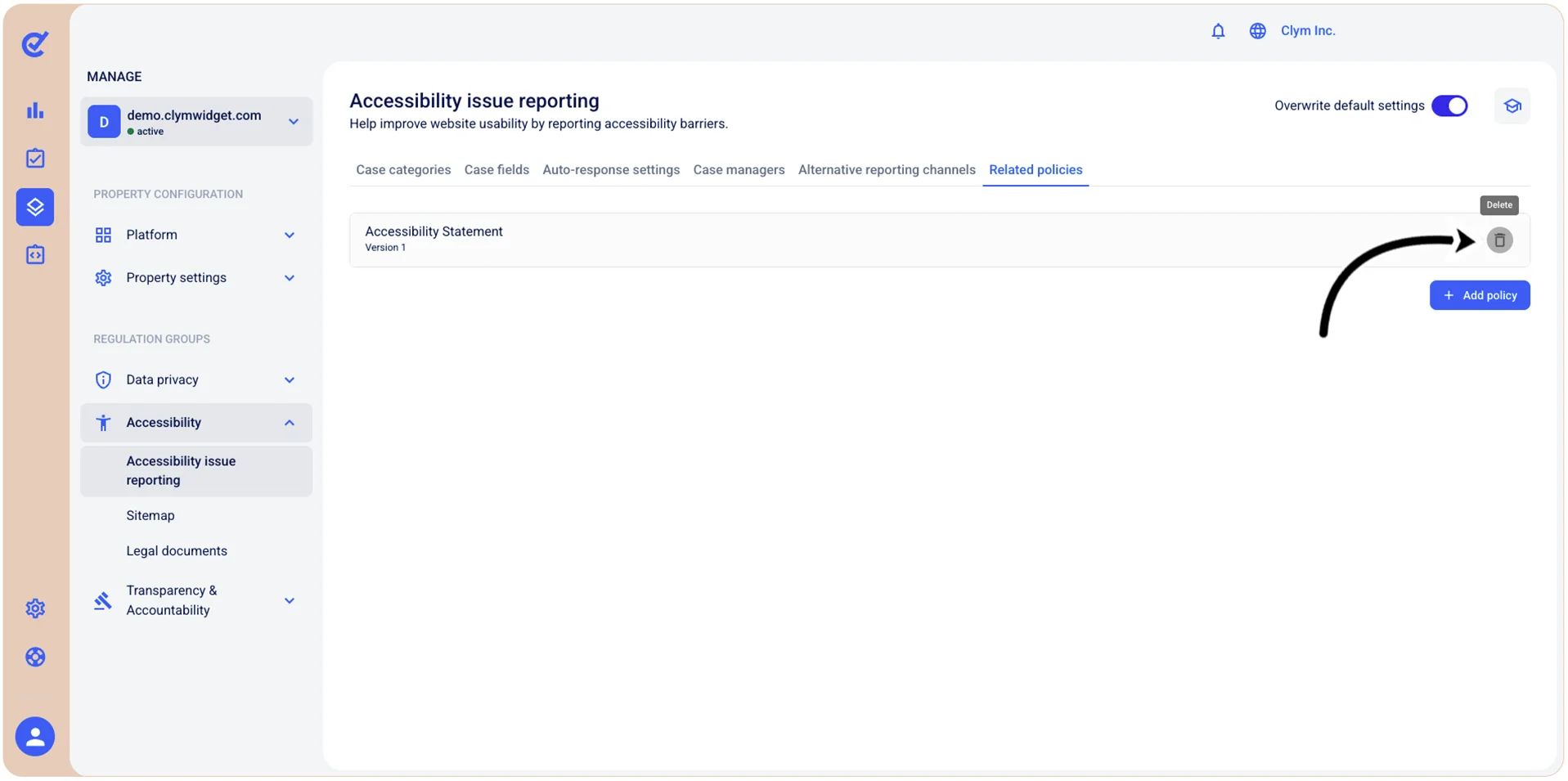Click the language globe icon

(x=1257, y=31)
